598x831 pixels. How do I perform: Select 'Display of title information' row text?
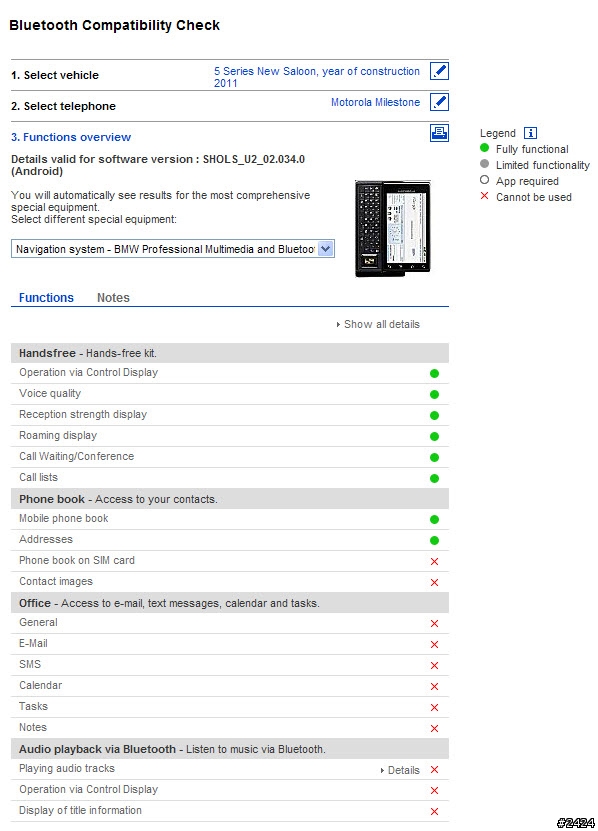click(80, 810)
